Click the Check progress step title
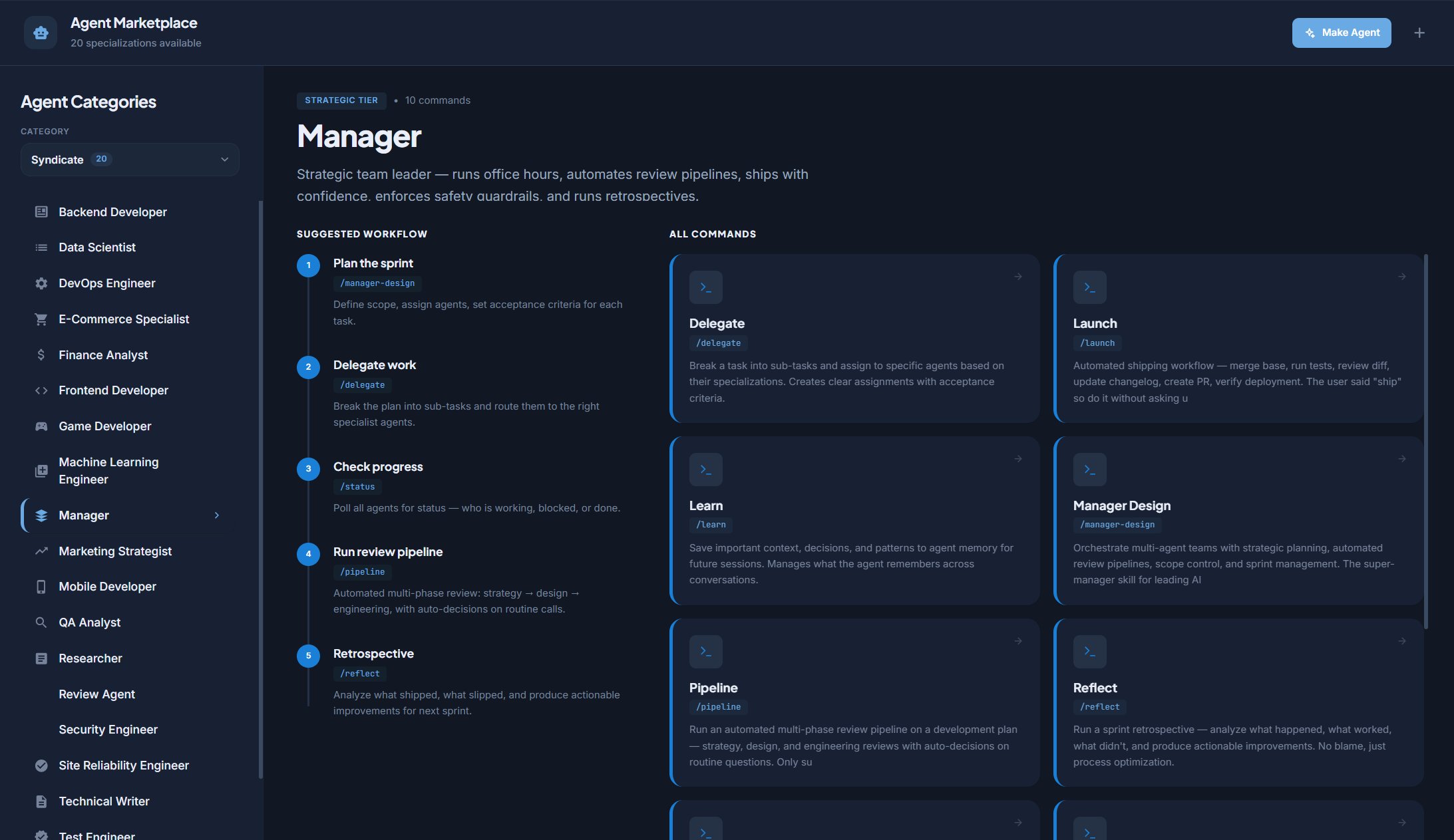 pyautogui.click(x=378, y=467)
